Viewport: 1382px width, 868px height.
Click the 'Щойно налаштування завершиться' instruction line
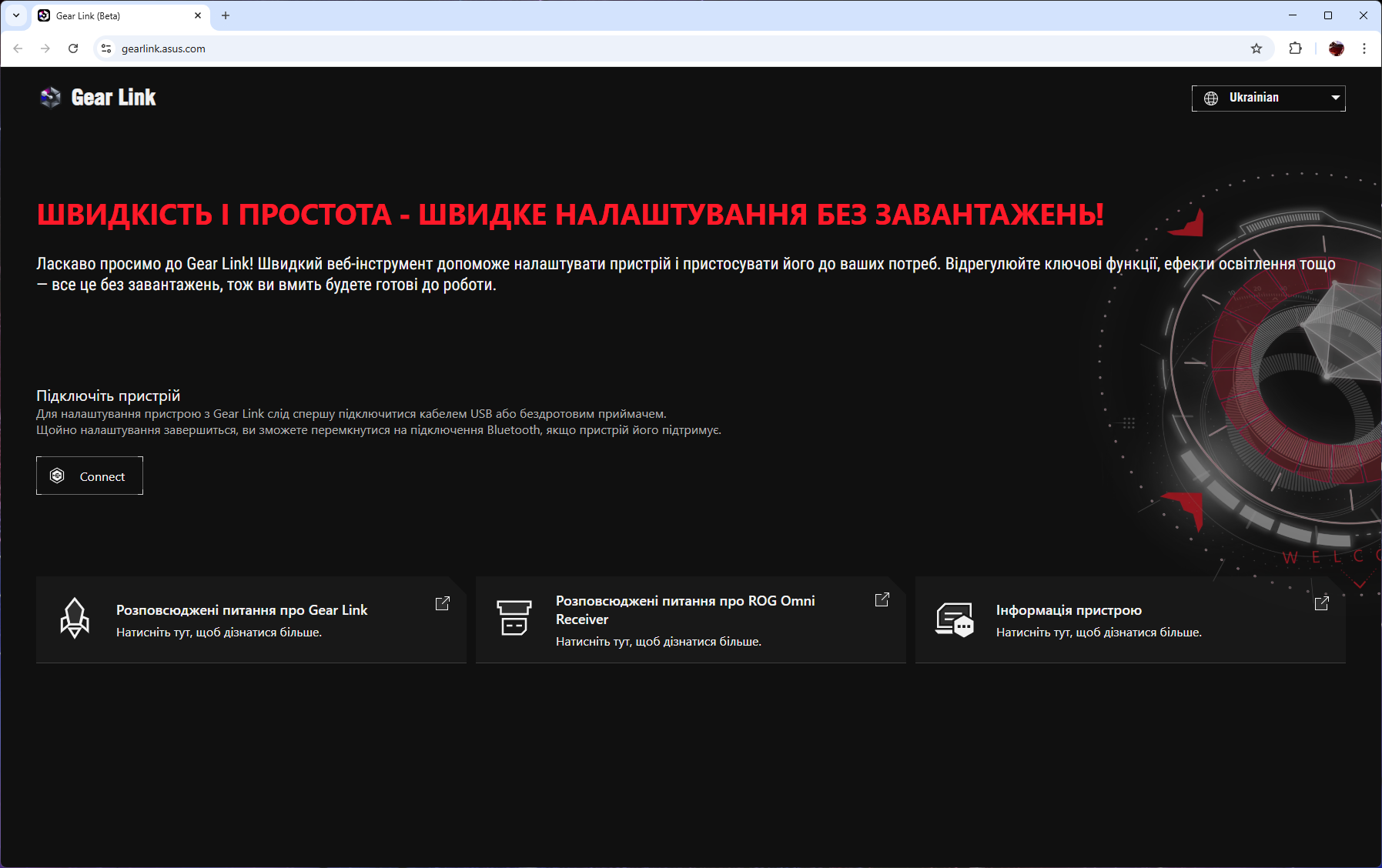pos(379,430)
